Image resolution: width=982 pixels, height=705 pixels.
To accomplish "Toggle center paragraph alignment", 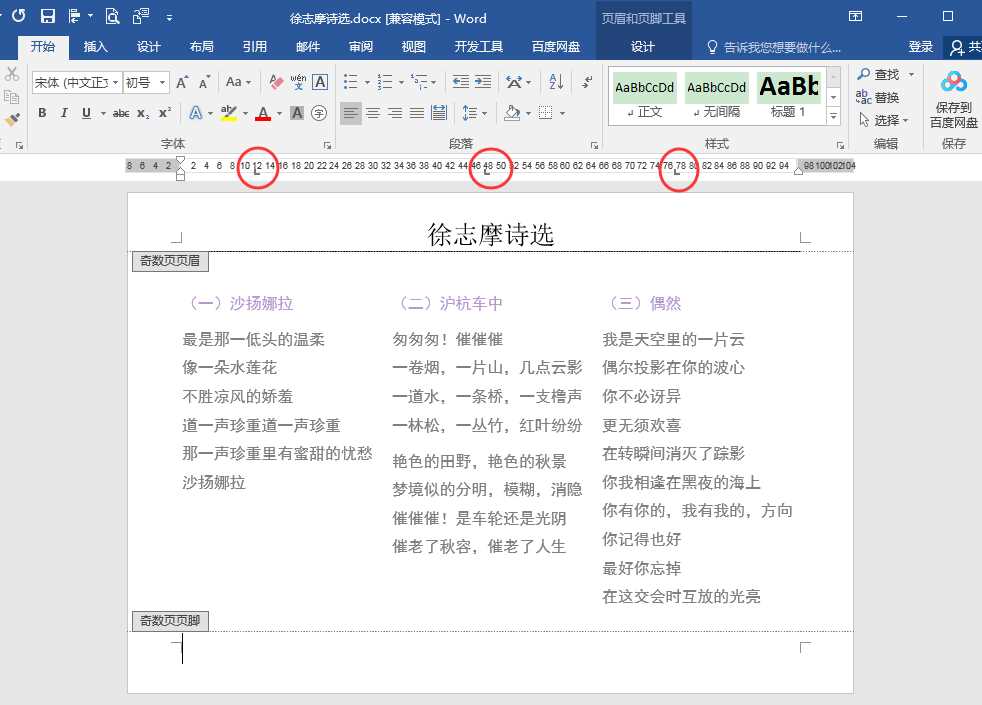I will click(373, 112).
